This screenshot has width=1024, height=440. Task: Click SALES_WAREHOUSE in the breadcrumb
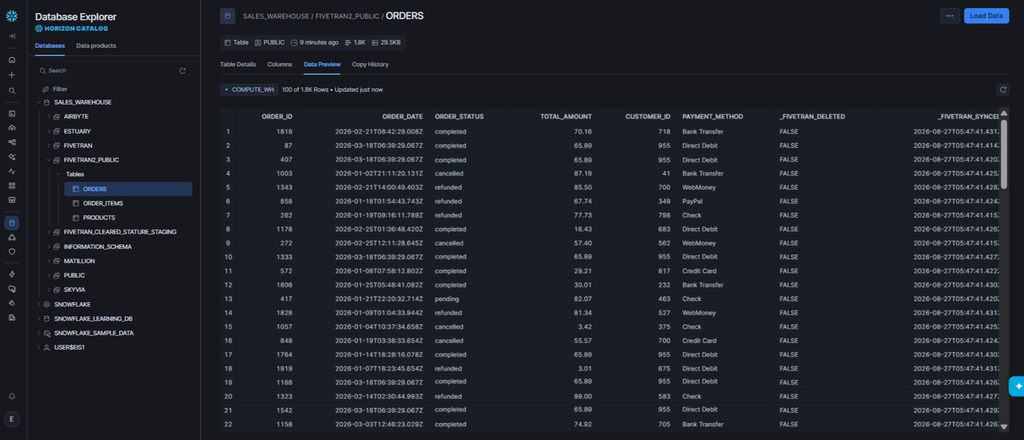click(x=274, y=16)
